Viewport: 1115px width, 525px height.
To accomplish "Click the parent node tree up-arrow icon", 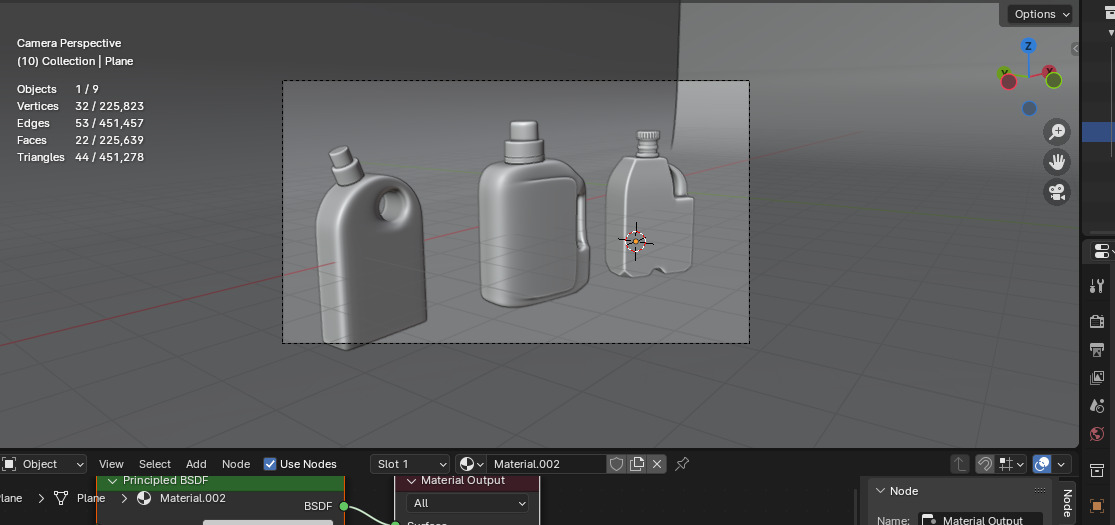I will click(960, 465).
